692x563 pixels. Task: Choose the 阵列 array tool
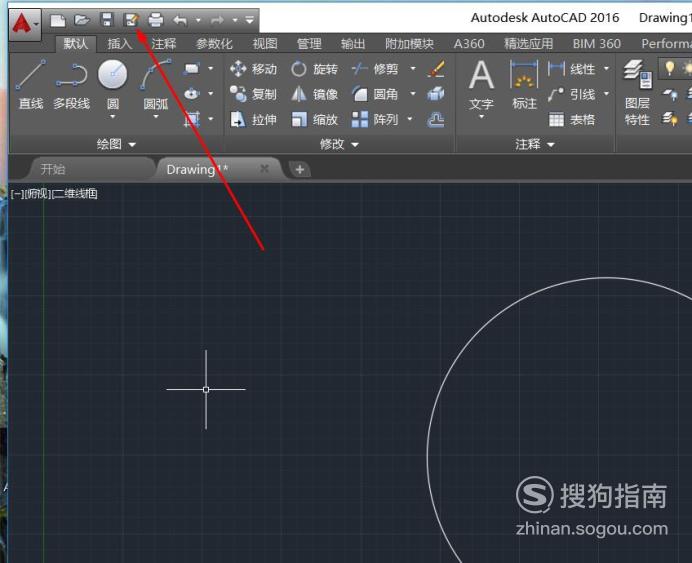pos(375,119)
